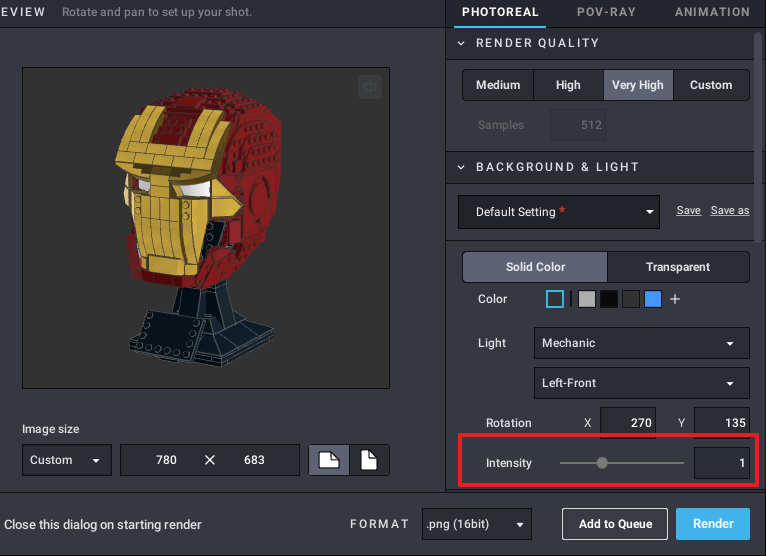The image size is (766, 556).
Task: Select Medium render quality
Action: 498,85
